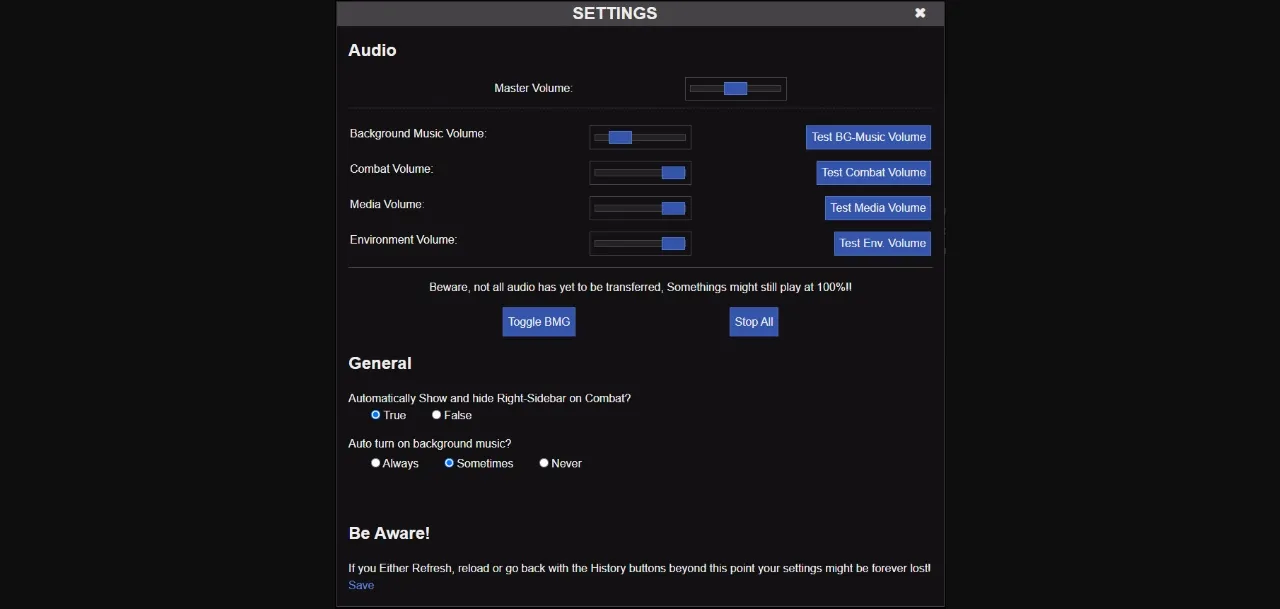Choose Never for auto background music

(544, 463)
